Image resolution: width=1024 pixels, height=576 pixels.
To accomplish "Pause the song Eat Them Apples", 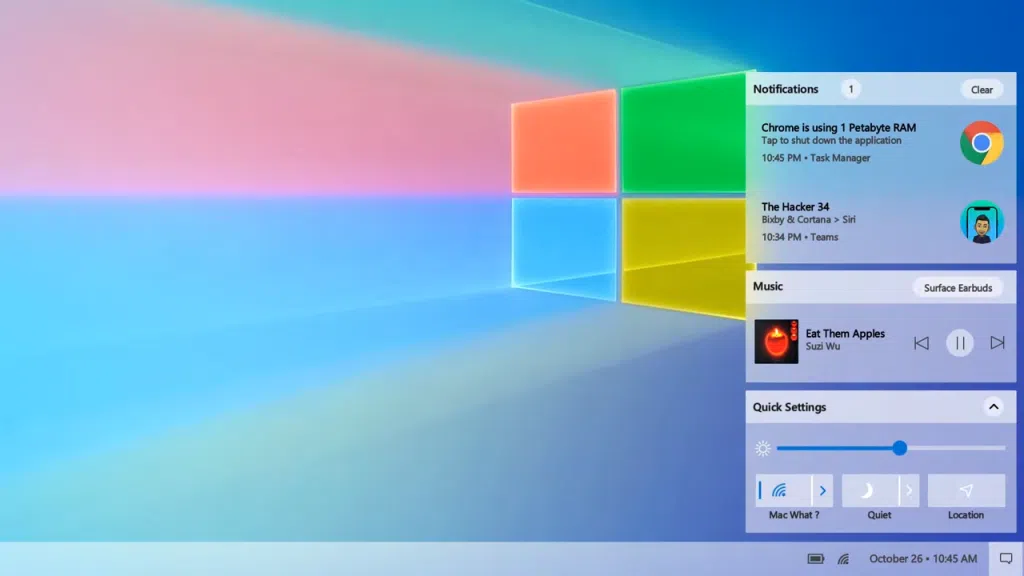I will tap(960, 342).
